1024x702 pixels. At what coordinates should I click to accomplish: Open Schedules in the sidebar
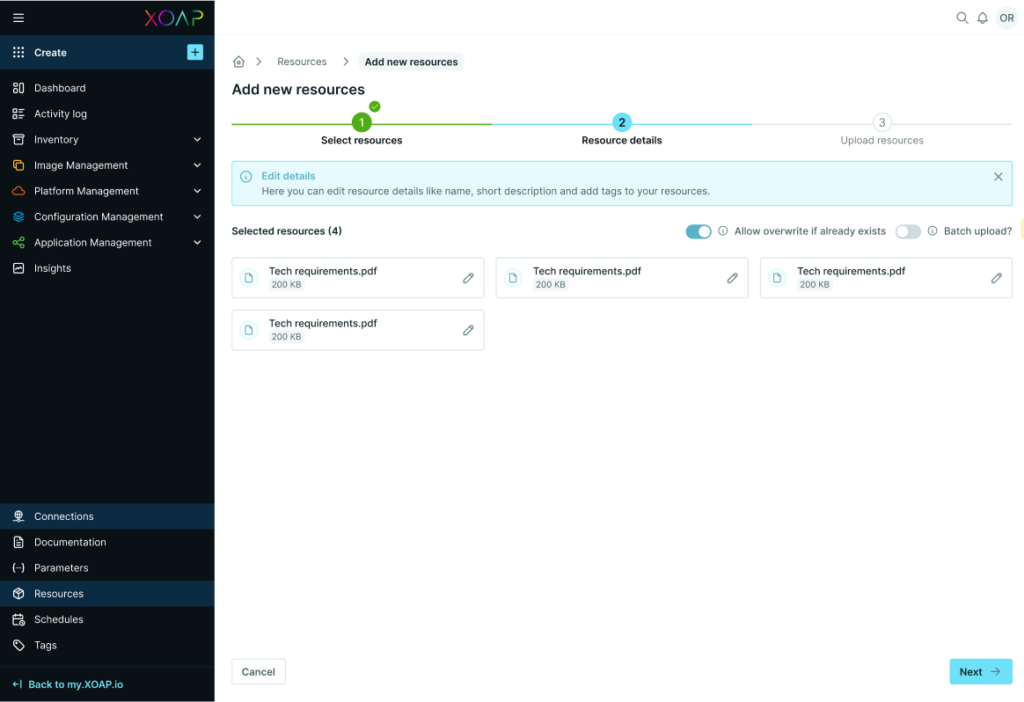[x=107, y=619]
